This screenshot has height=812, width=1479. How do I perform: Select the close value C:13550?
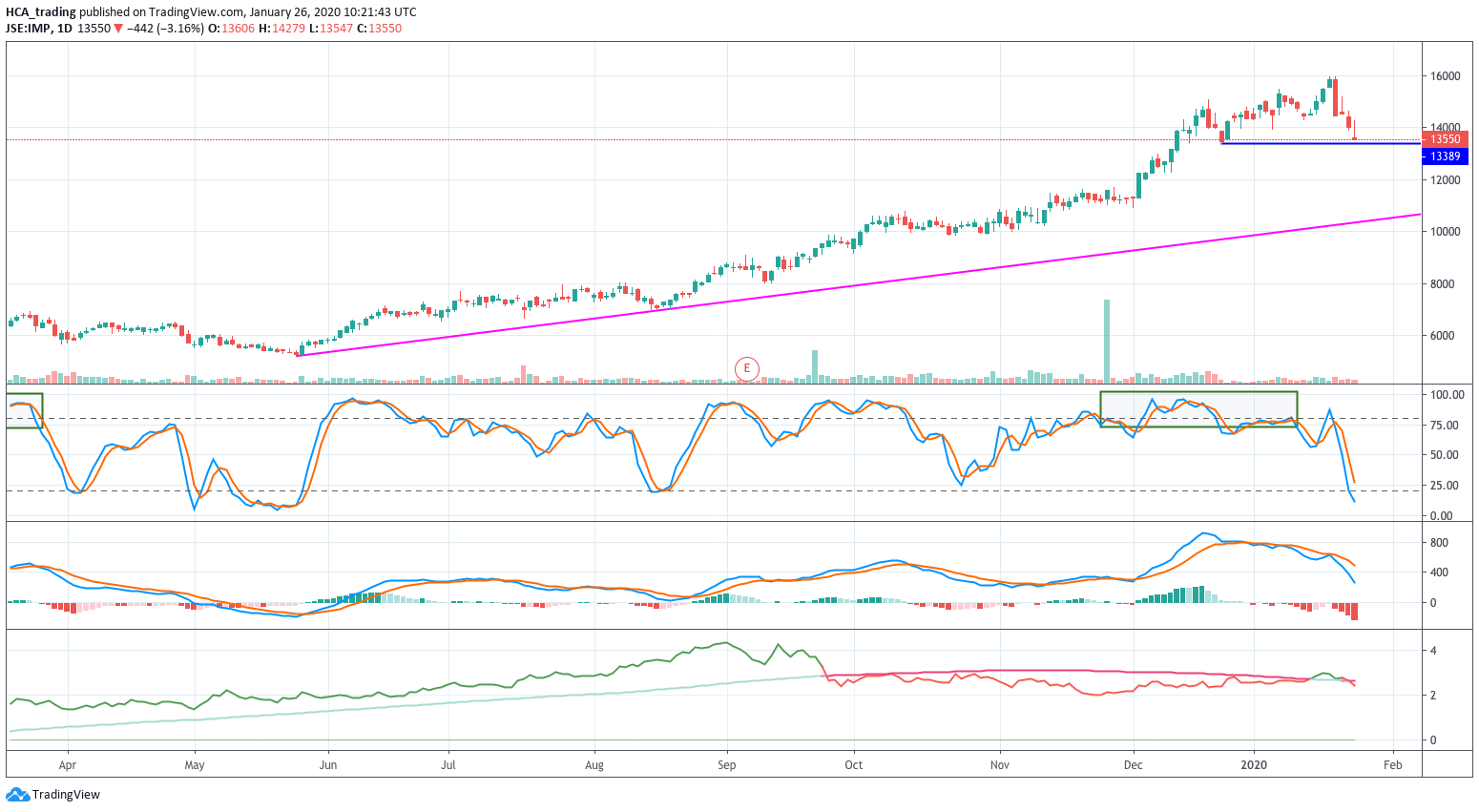[x=380, y=29]
